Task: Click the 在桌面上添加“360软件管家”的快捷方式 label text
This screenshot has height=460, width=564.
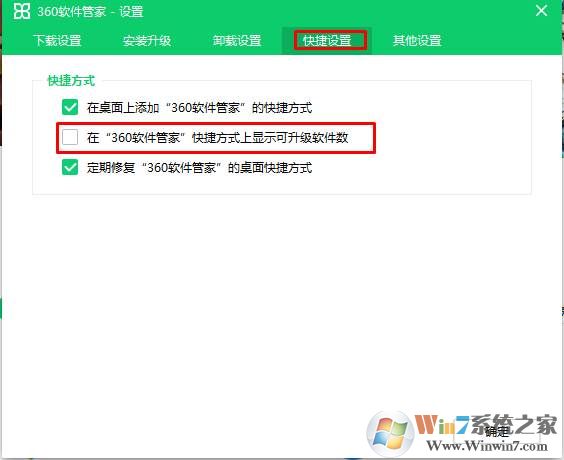Action: [199, 108]
